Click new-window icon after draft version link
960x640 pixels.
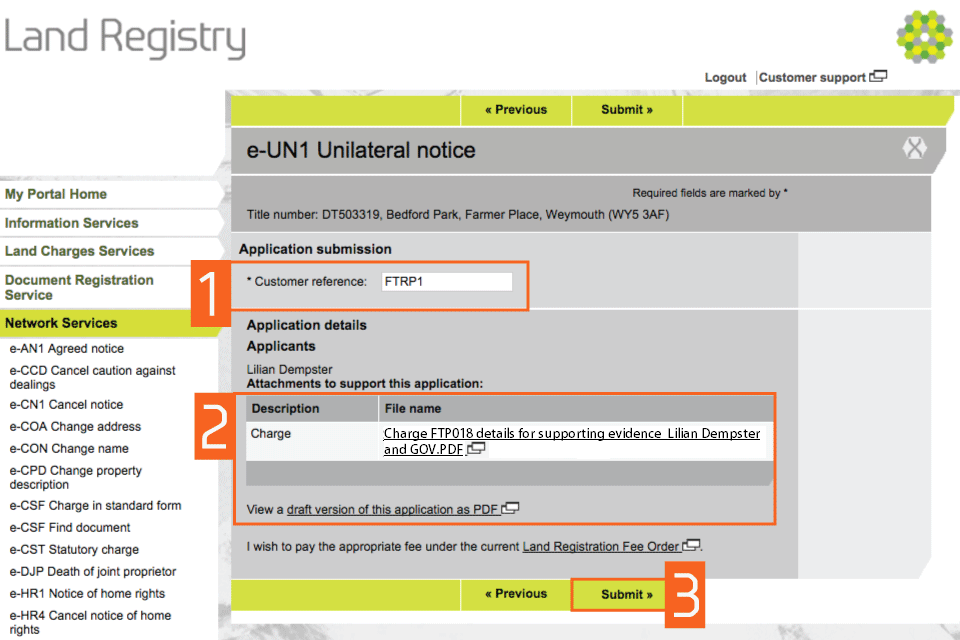511,509
